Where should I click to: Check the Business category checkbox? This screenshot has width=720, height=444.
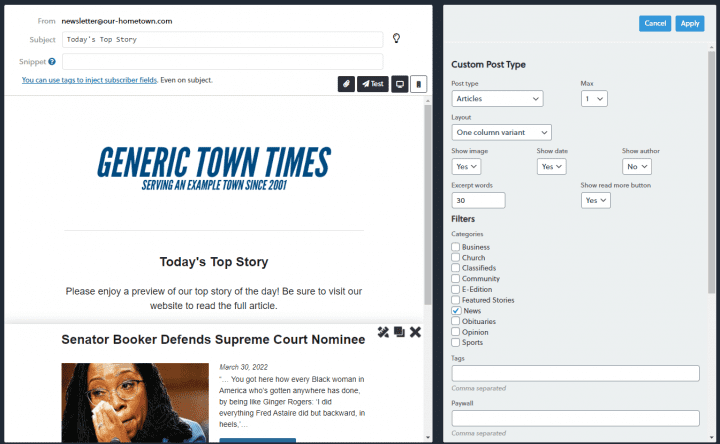(x=456, y=247)
